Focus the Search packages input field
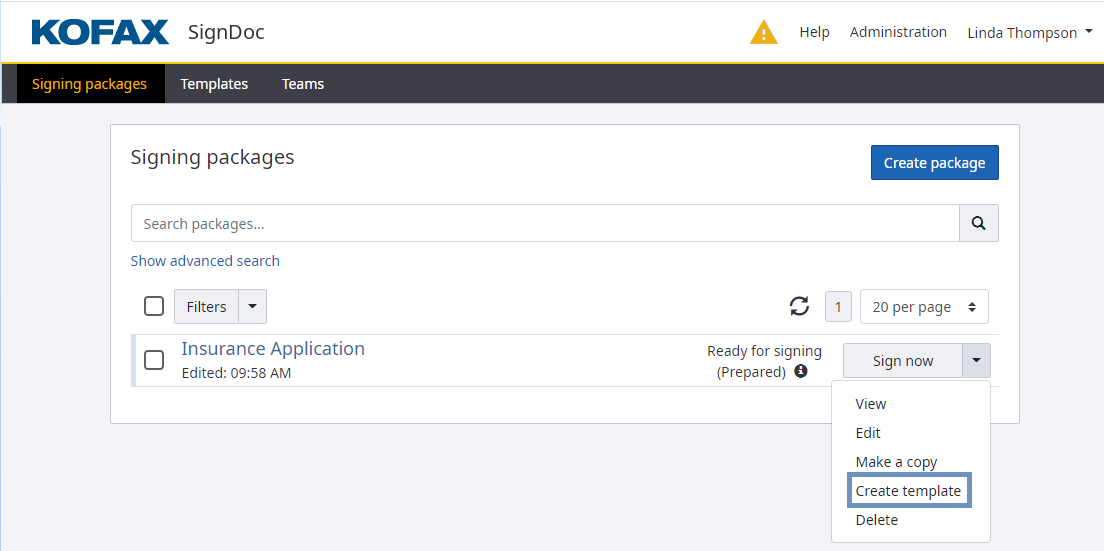1104x551 pixels. (x=545, y=224)
